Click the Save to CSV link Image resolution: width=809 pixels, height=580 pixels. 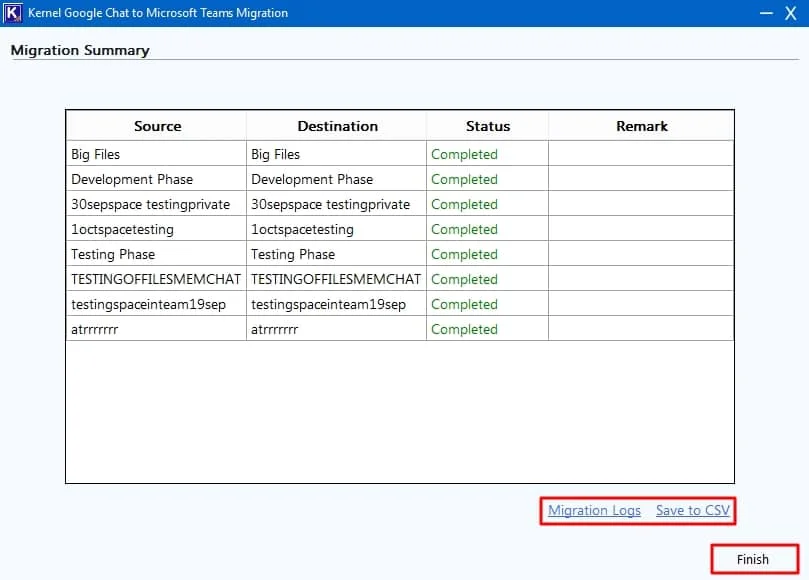(692, 510)
